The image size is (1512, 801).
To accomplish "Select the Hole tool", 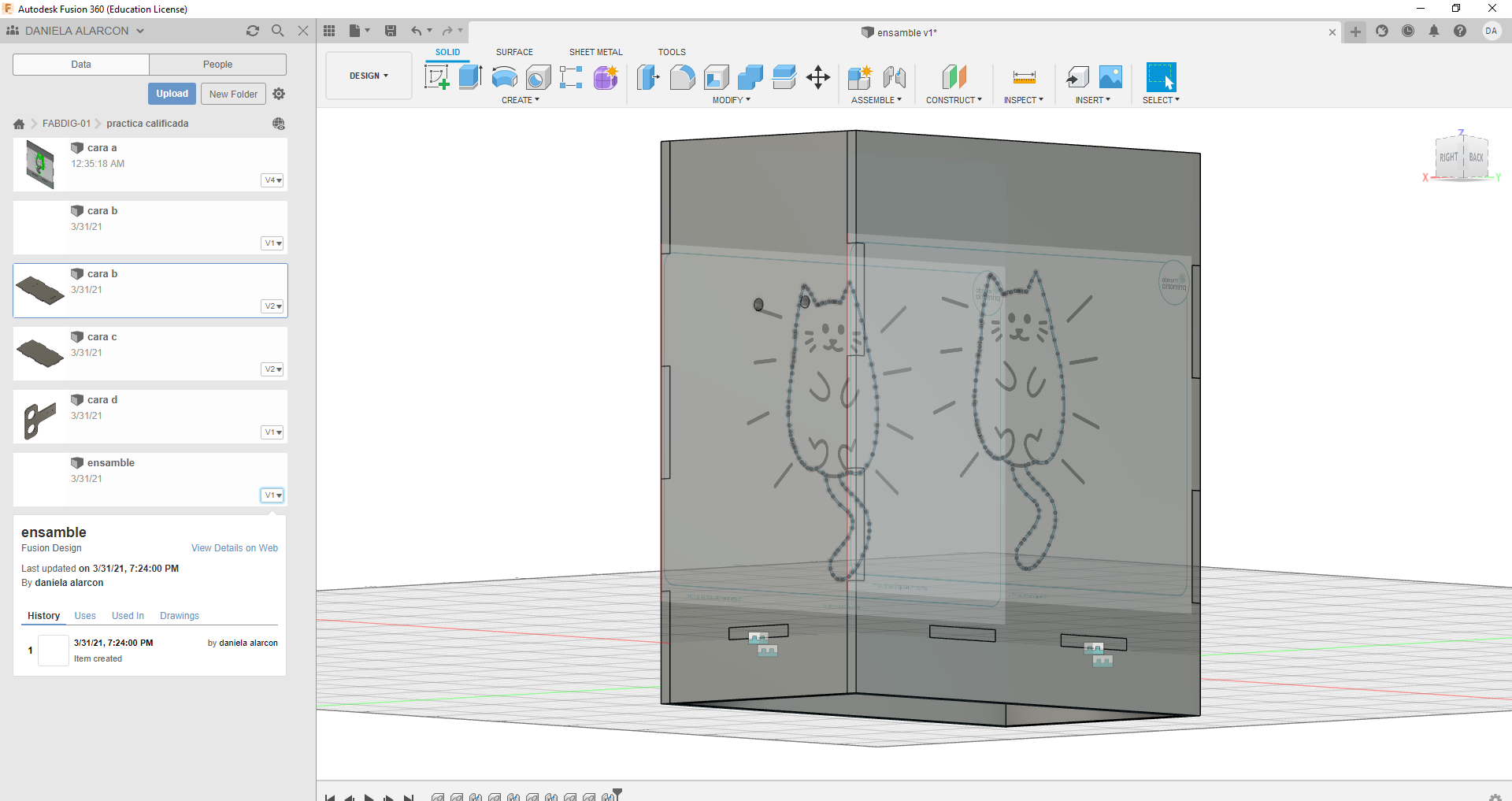I will (x=538, y=77).
